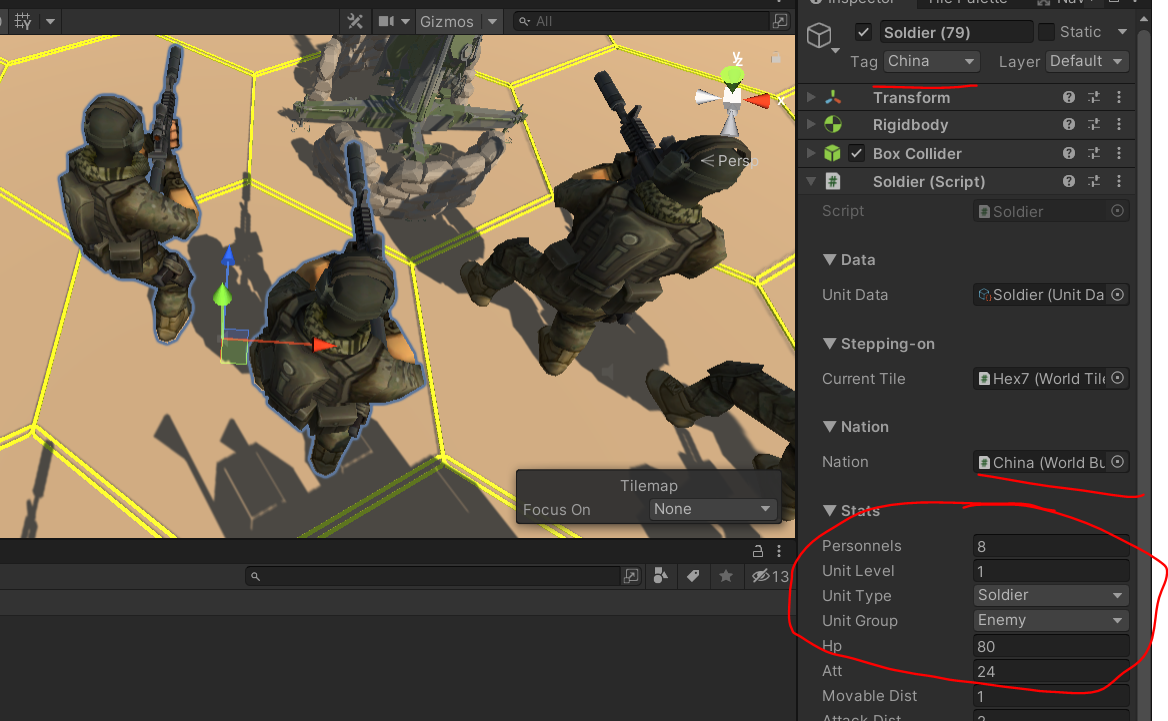Click the scene gizmo green Y cone
1168x721 pixels.
point(732,77)
